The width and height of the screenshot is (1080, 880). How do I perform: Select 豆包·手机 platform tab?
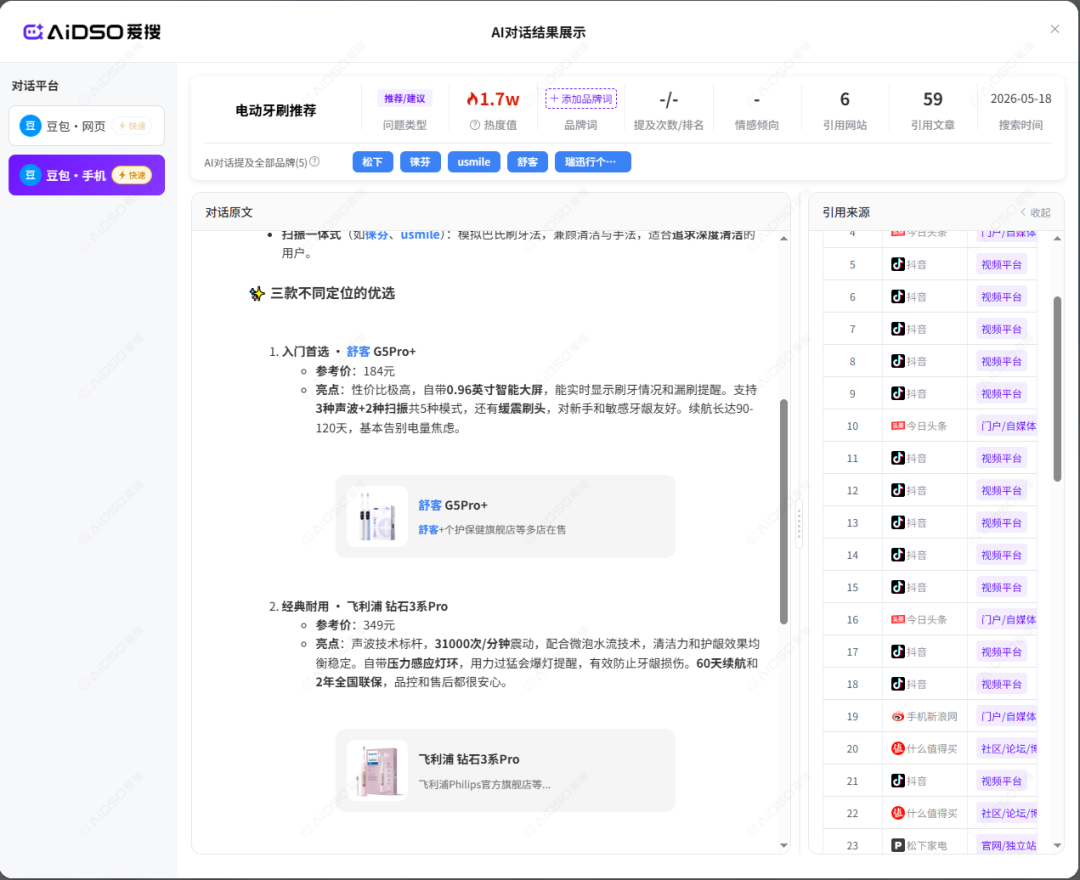pyautogui.click(x=87, y=175)
